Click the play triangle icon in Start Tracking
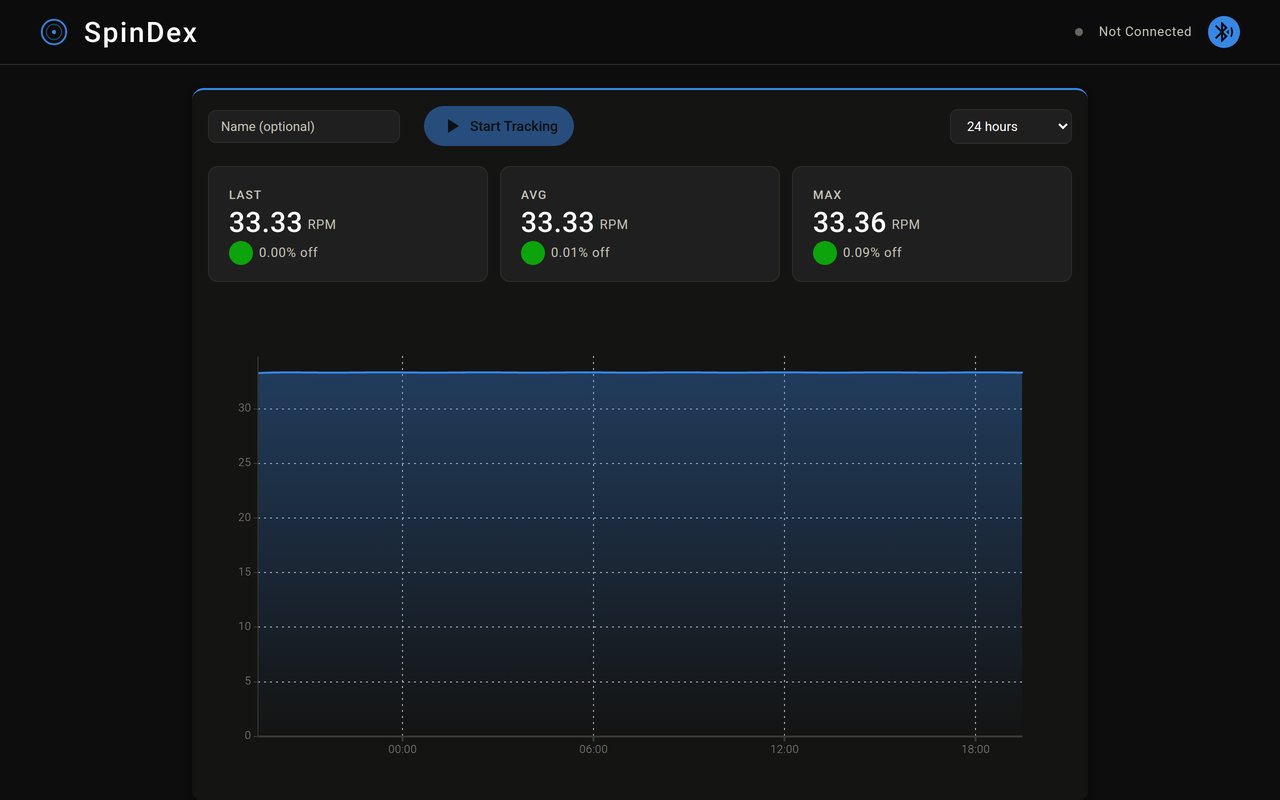Viewport: 1280px width, 800px height. [x=453, y=126]
